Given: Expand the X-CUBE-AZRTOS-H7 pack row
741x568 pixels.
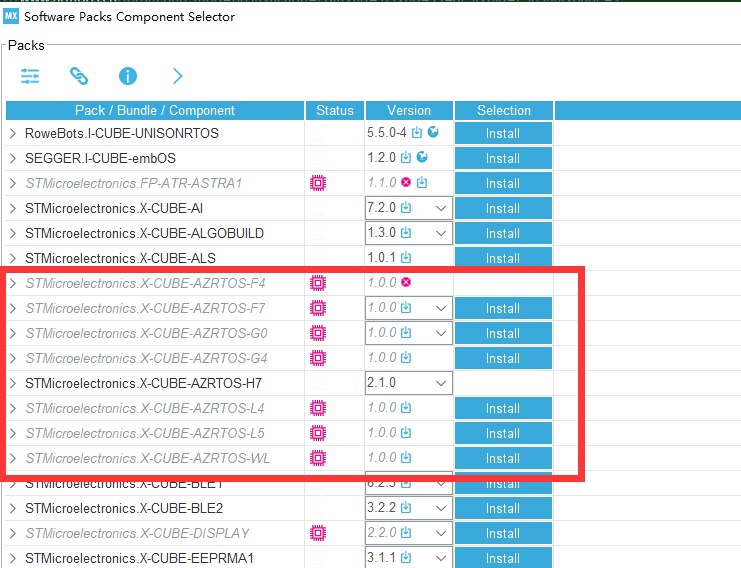Looking at the screenshot, I should click(x=13, y=383).
